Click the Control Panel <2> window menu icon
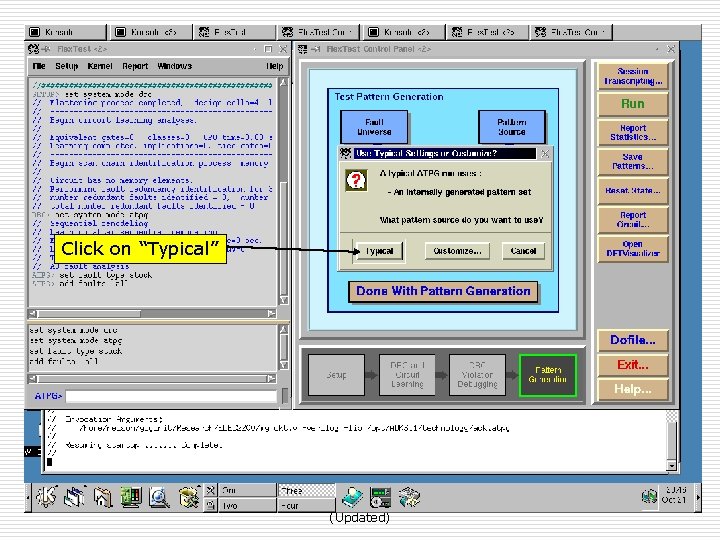The height and width of the screenshot is (540, 720). pyautogui.click(x=303, y=49)
